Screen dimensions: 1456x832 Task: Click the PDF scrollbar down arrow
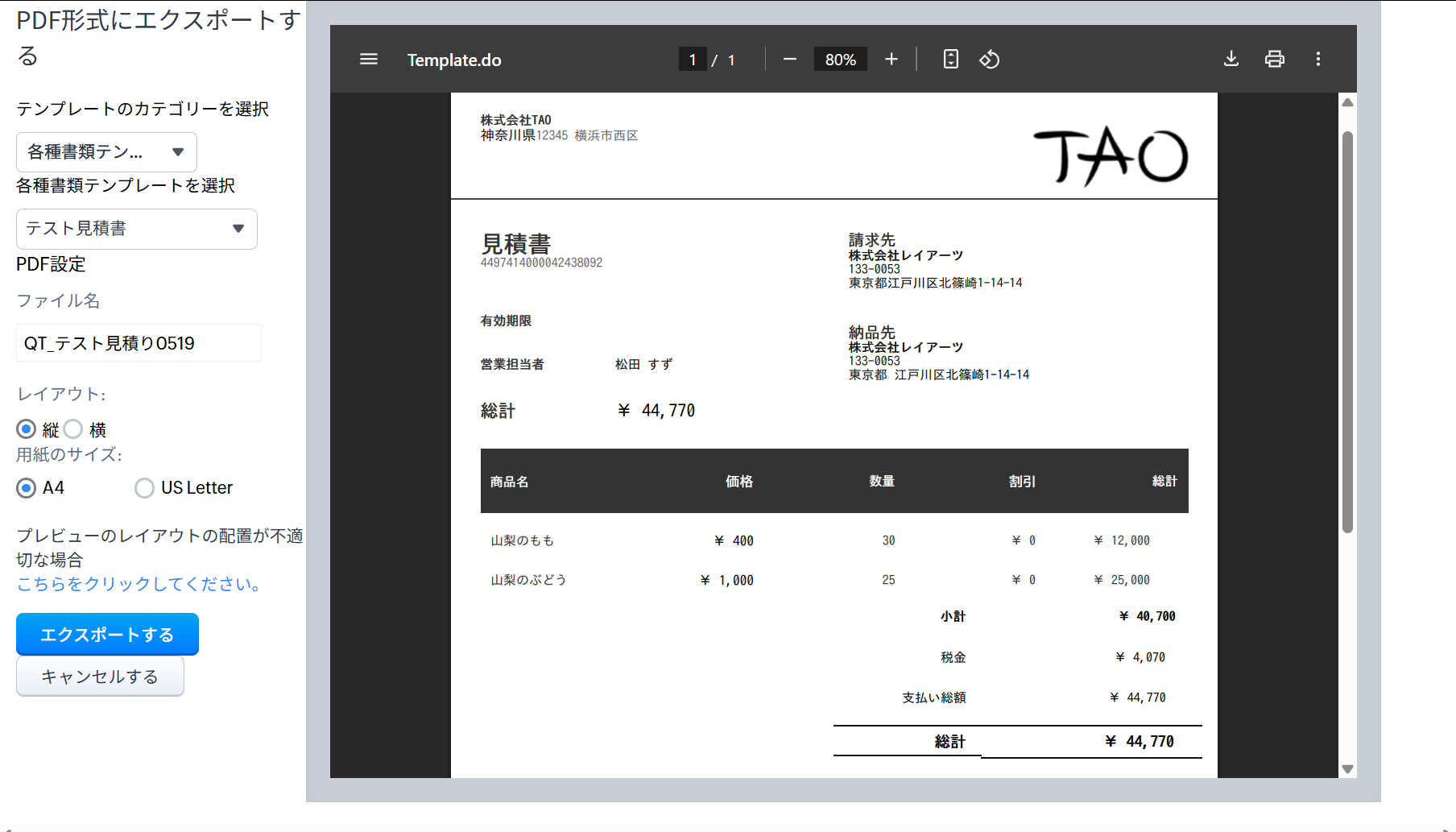[1347, 769]
